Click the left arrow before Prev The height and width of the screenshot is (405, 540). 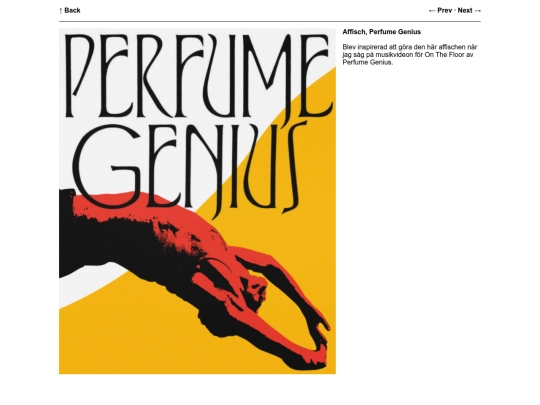pos(432,11)
